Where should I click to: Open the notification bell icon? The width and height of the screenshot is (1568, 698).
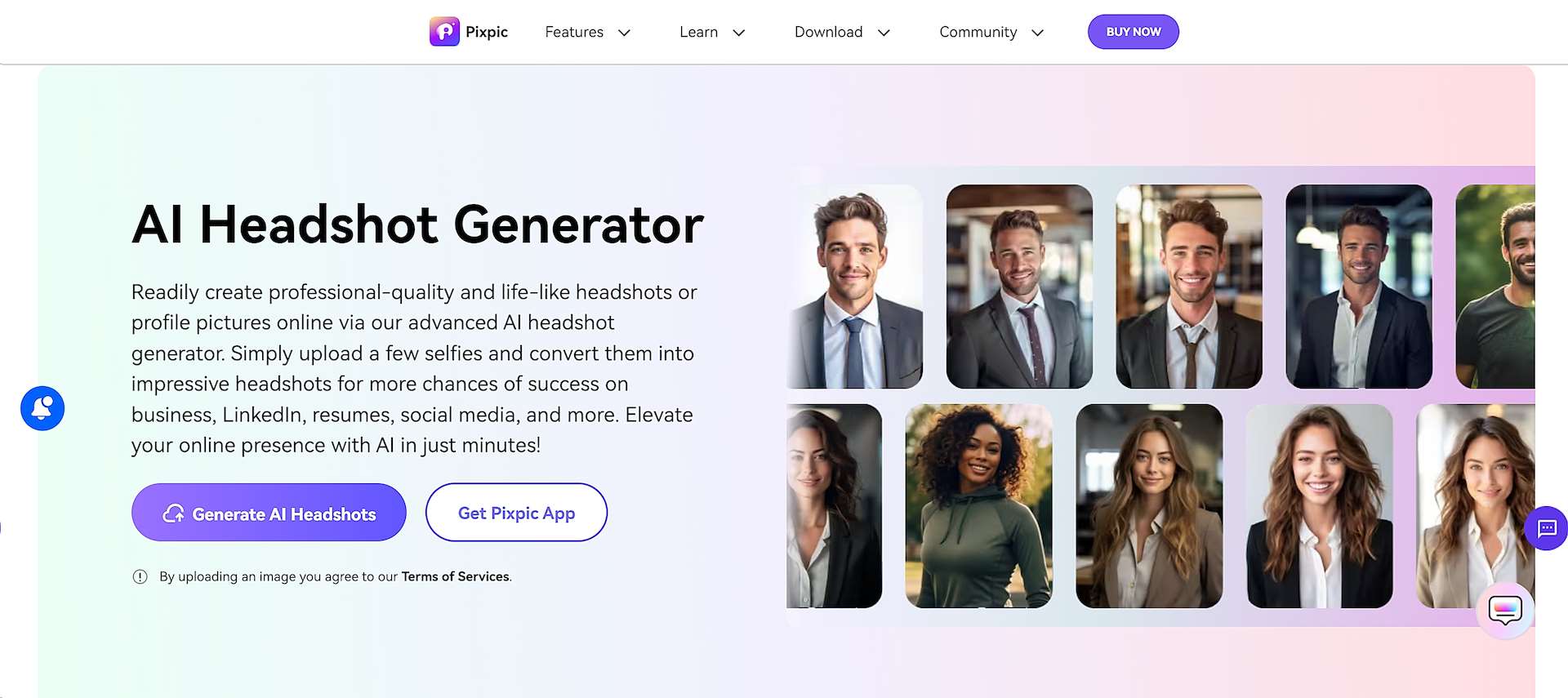[42, 408]
